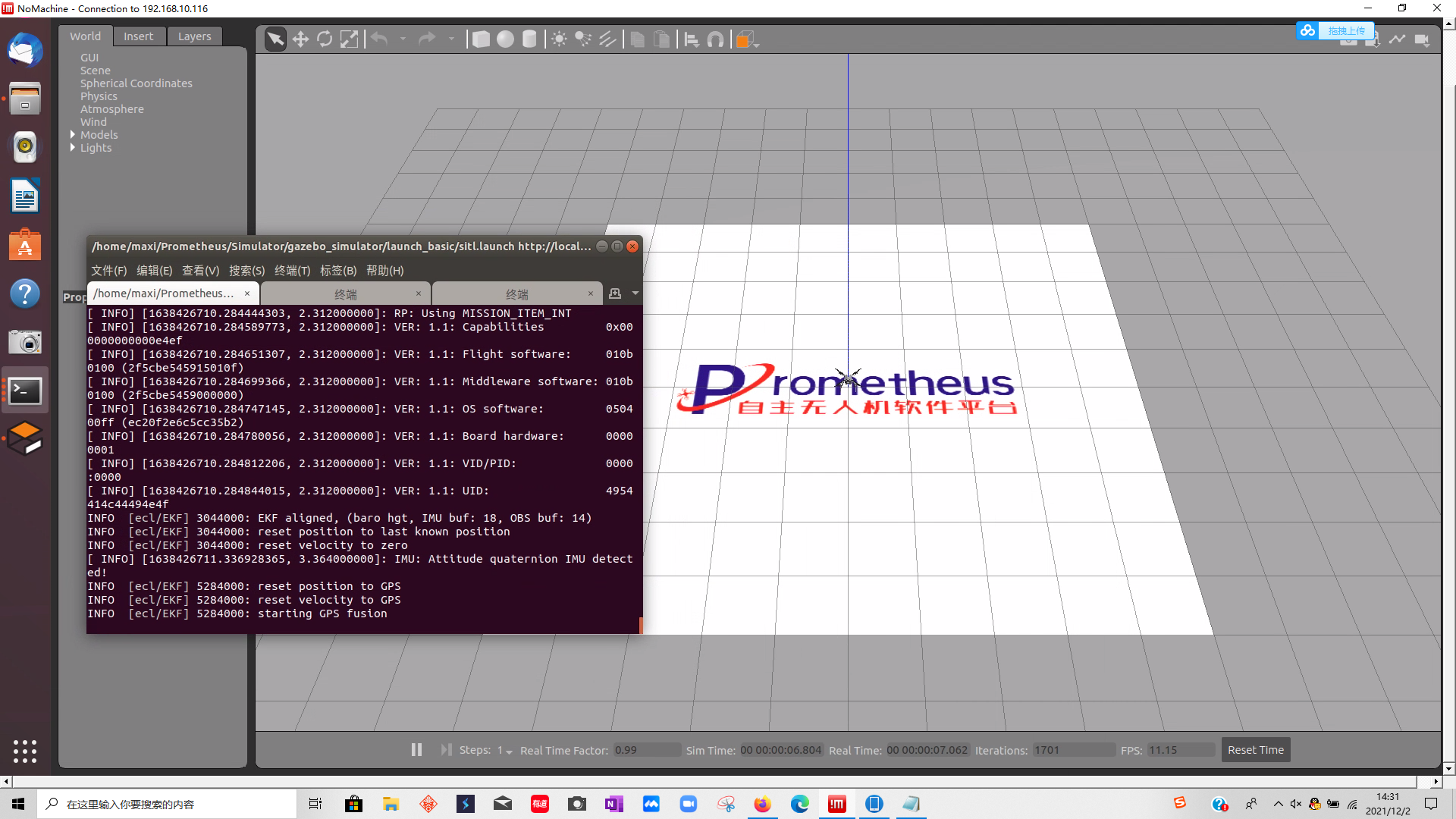Insert a box shape

(x=481, y=39)
